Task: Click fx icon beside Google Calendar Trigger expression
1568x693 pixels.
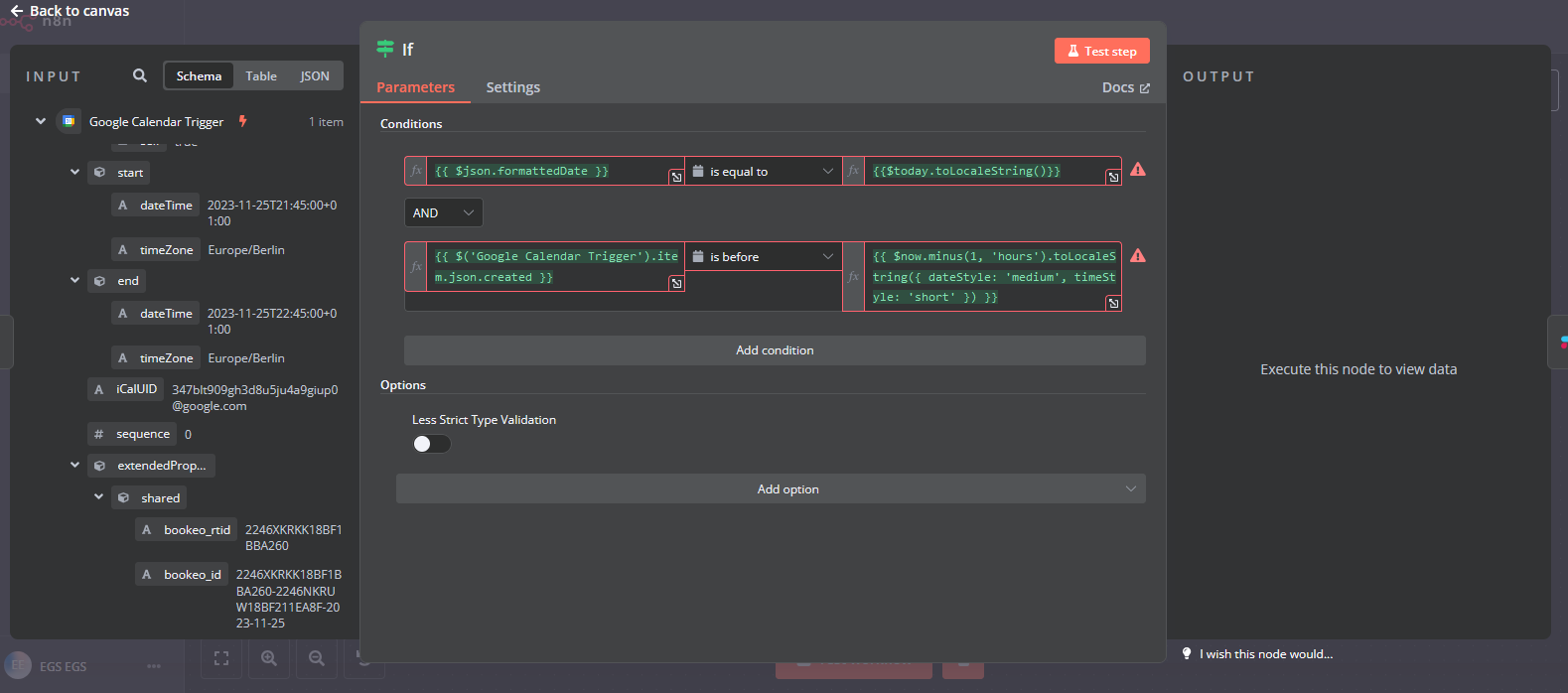Action: (416, 266)
